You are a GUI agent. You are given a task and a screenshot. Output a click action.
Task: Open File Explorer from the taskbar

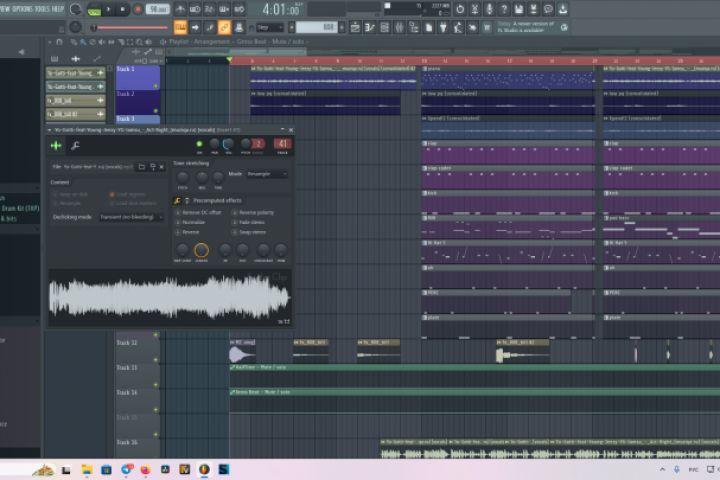[86, 469]
